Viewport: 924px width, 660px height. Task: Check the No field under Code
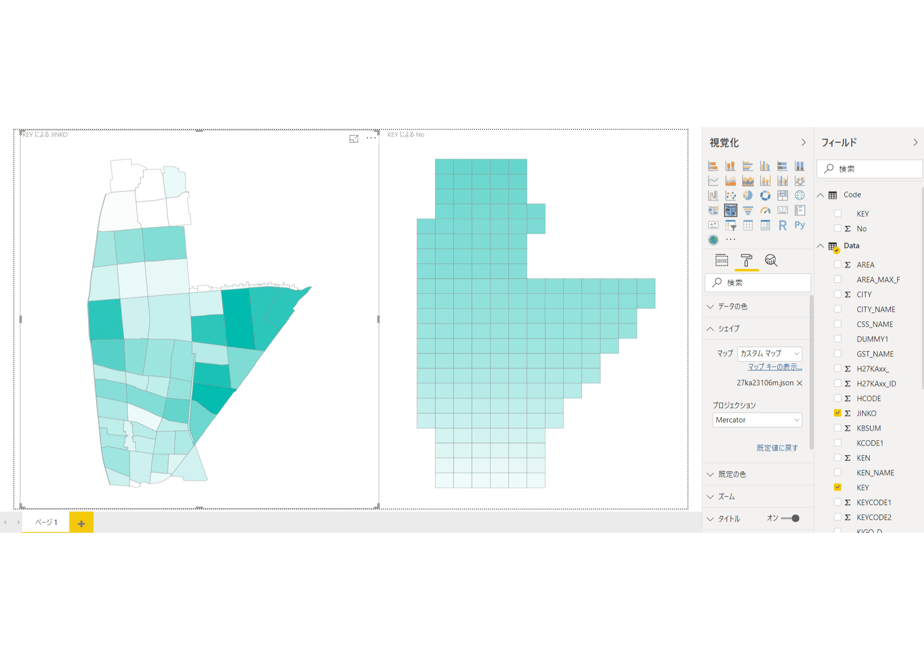(x=837, y=228)
